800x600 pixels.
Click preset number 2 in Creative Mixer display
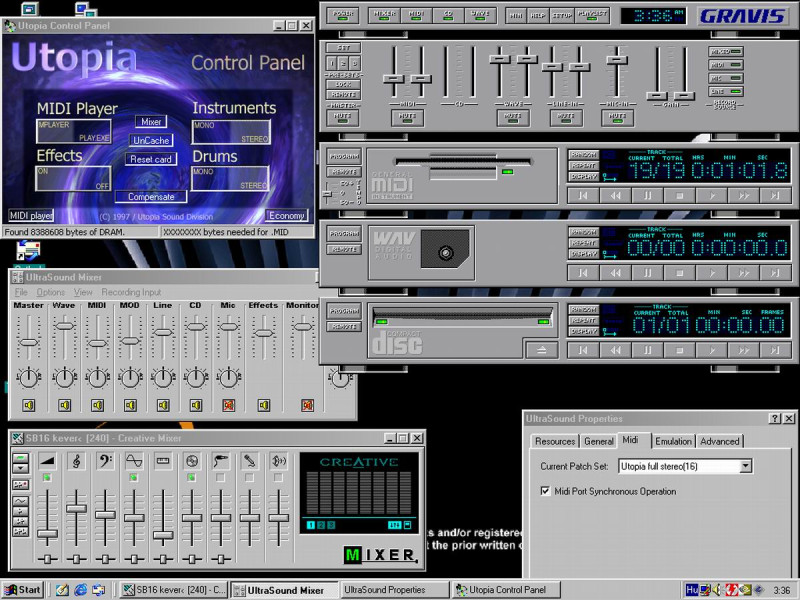321,525
